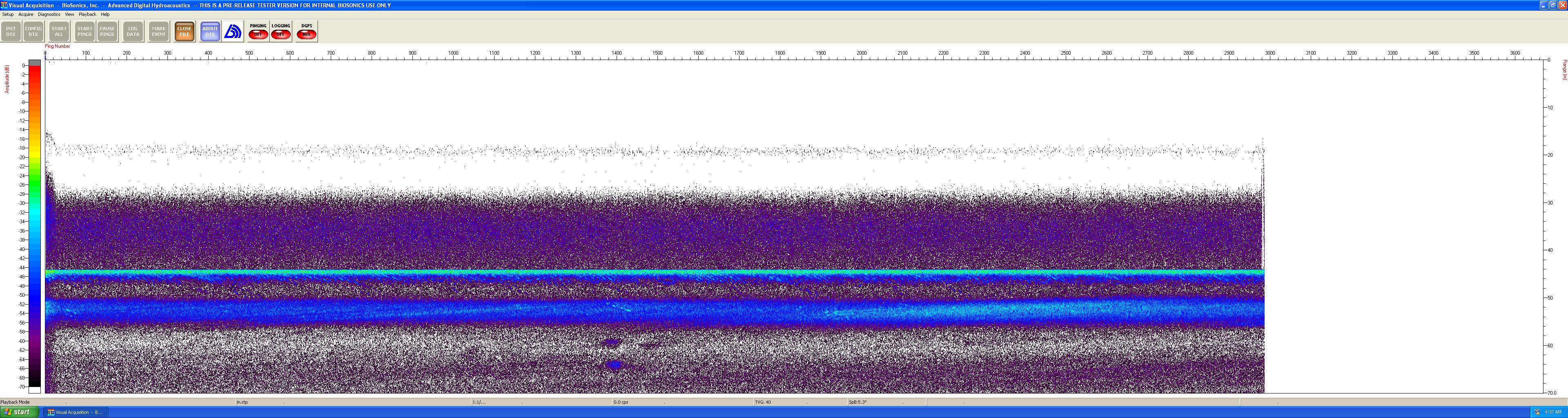1568x418 pixels.
Task: Click the LOG DATA toolbar button
Action: pyautogui.click(x=133, y=32)
